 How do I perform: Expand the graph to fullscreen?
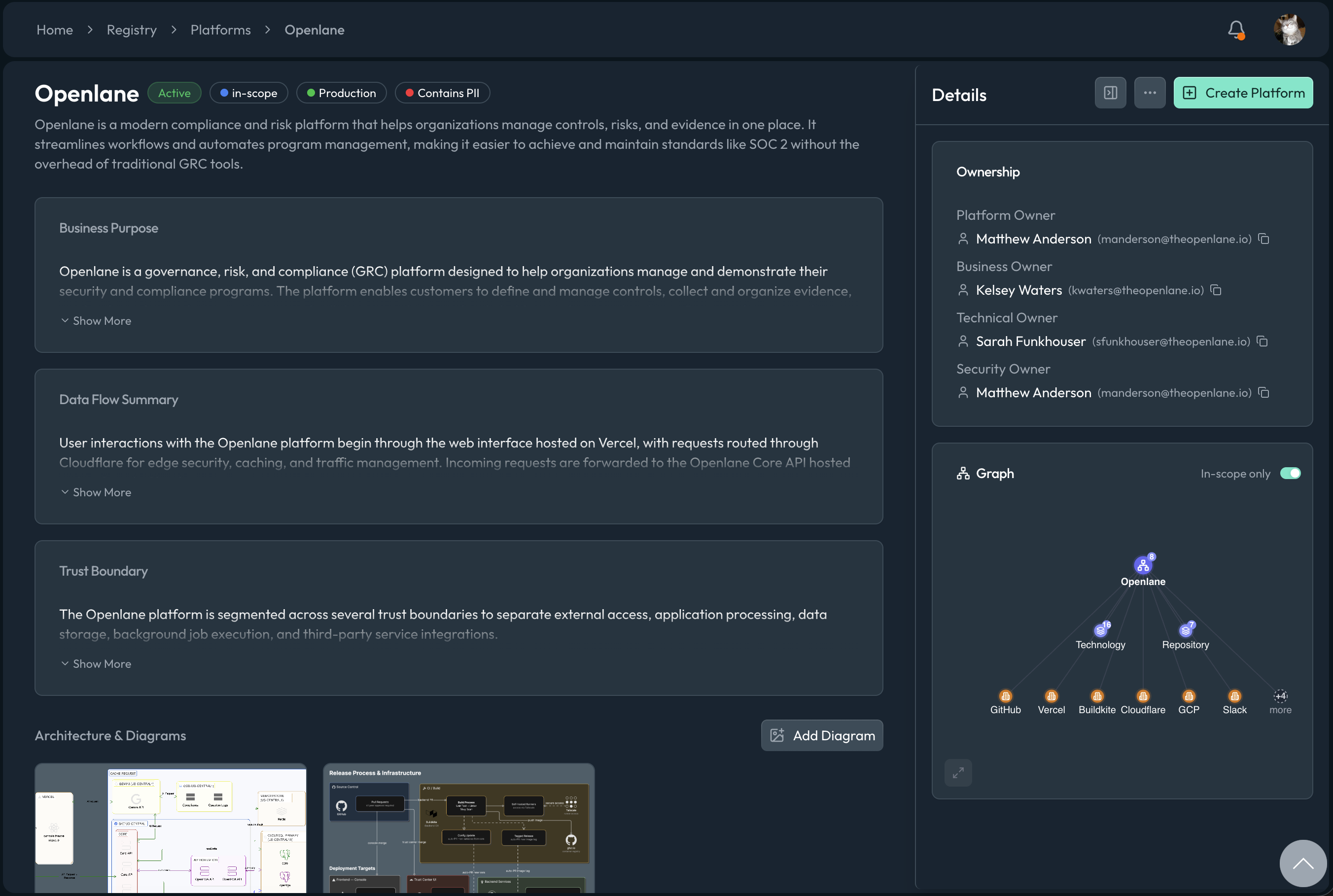click(x=959, y=773)
